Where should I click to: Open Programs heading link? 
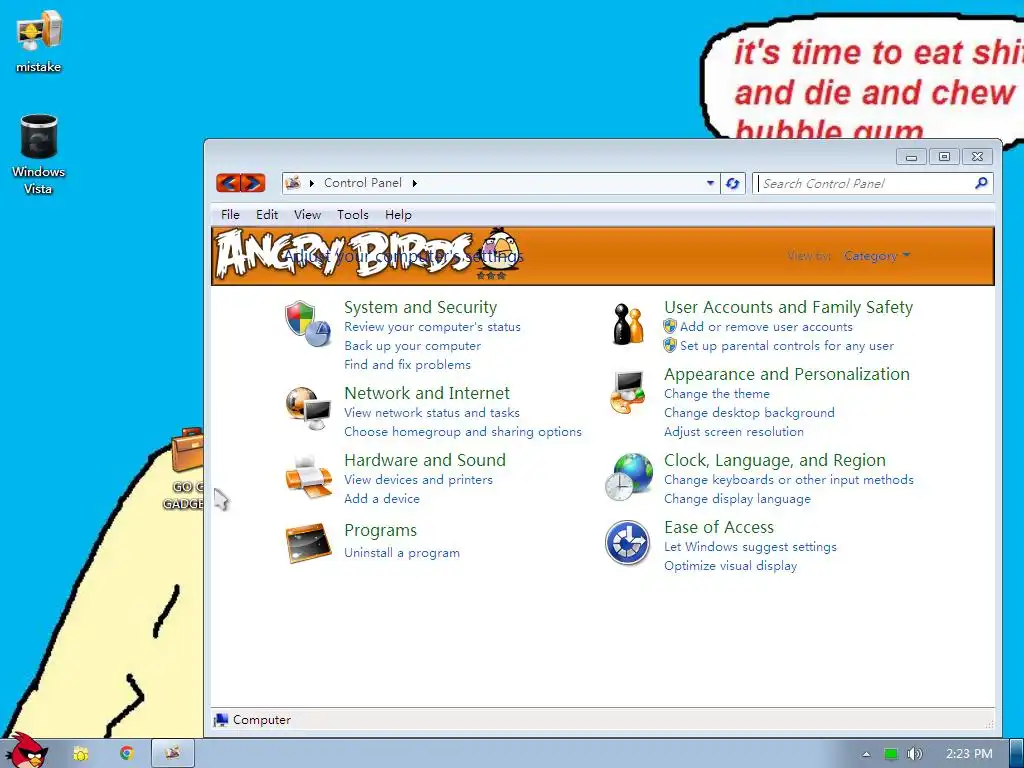tap(380, 530)
